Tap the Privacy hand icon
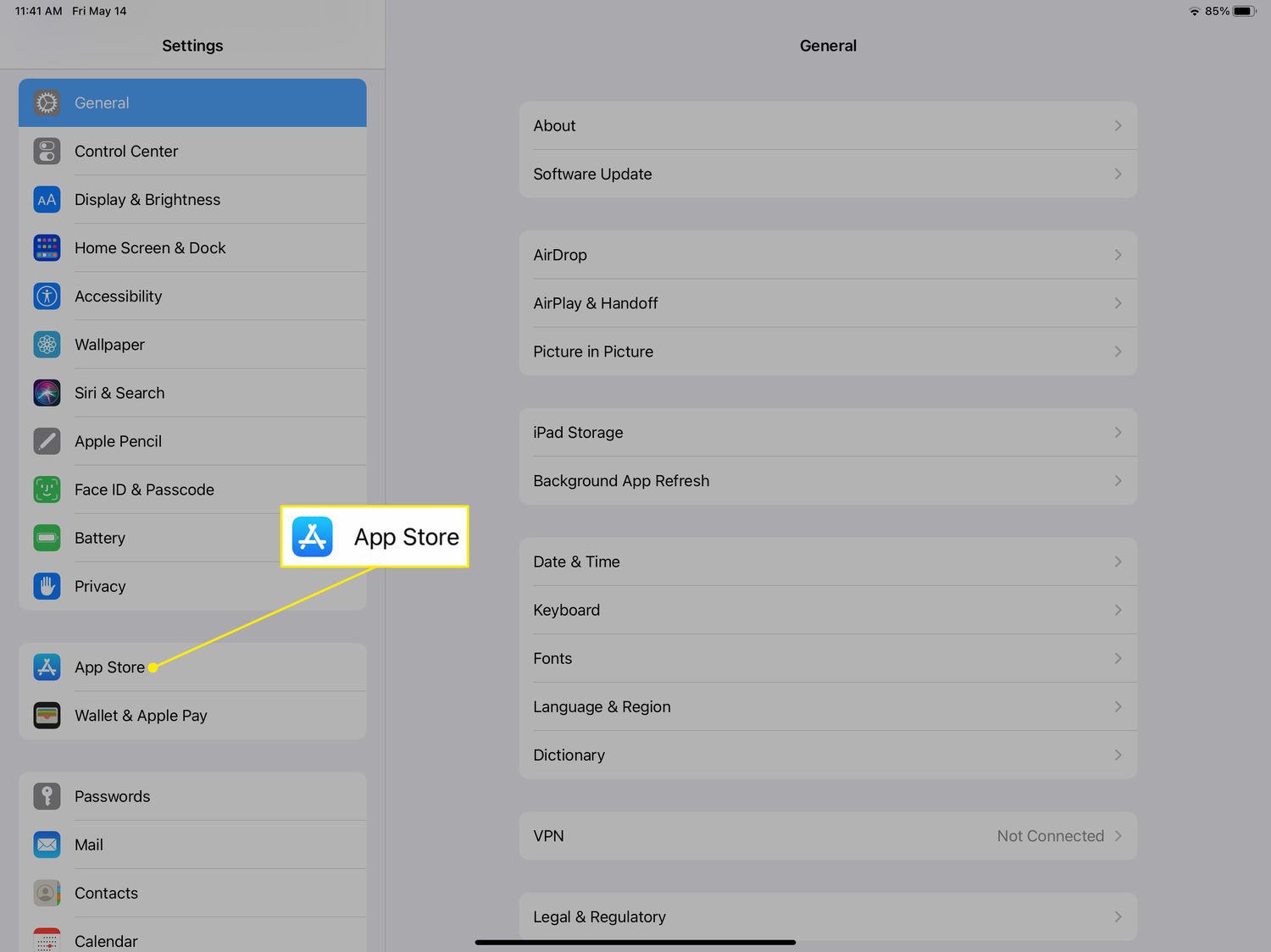 [47, 586]
